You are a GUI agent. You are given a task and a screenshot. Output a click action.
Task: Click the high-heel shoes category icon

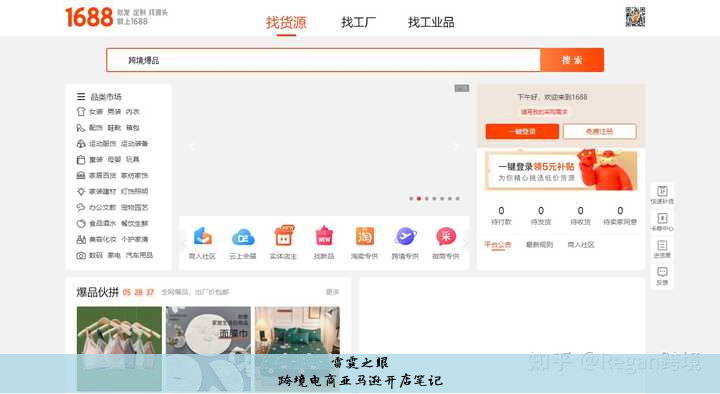(x=81, y=128)
